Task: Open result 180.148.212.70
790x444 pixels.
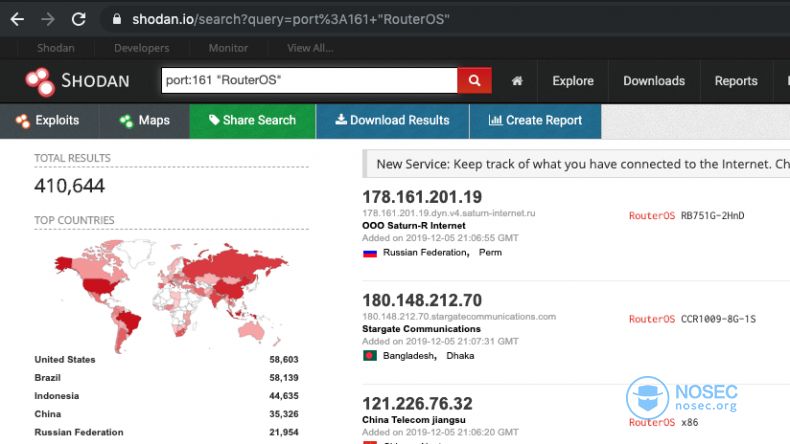Action: (422, 300)
